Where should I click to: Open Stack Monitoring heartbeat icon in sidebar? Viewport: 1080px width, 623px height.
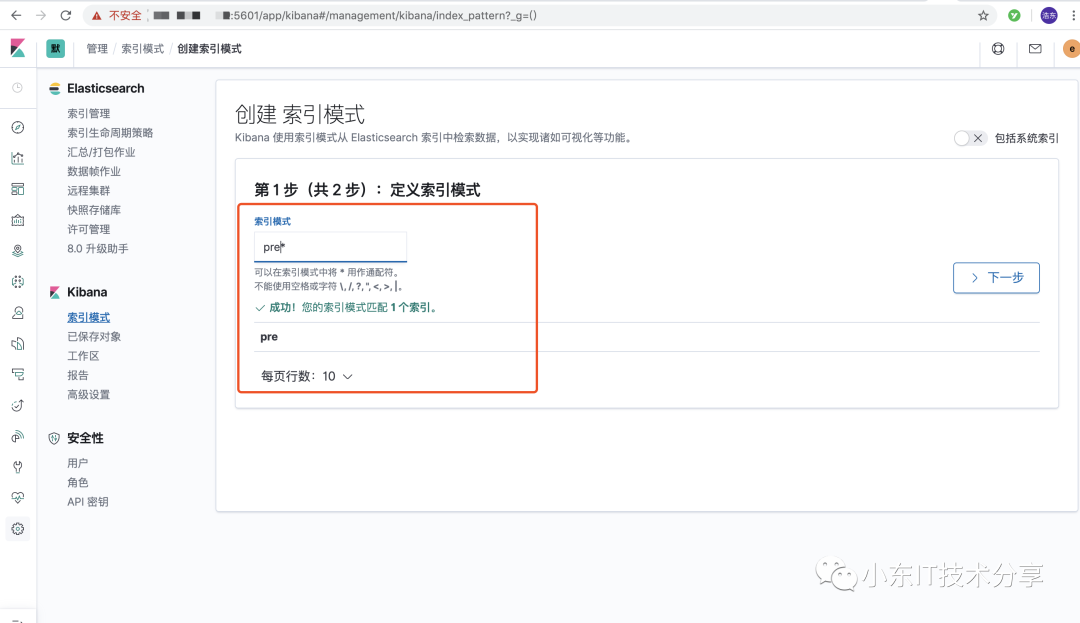(x=18, y=498)
